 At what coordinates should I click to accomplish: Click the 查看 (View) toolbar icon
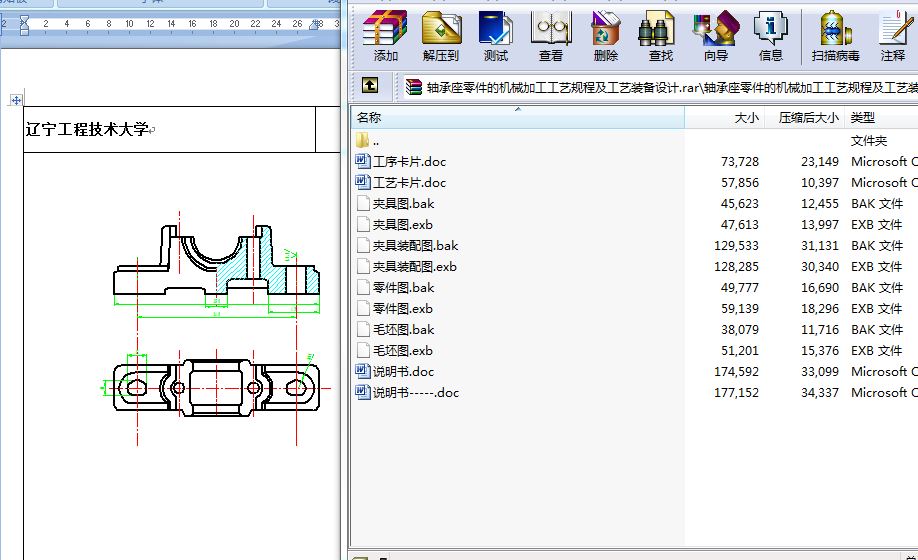[550, 35]
